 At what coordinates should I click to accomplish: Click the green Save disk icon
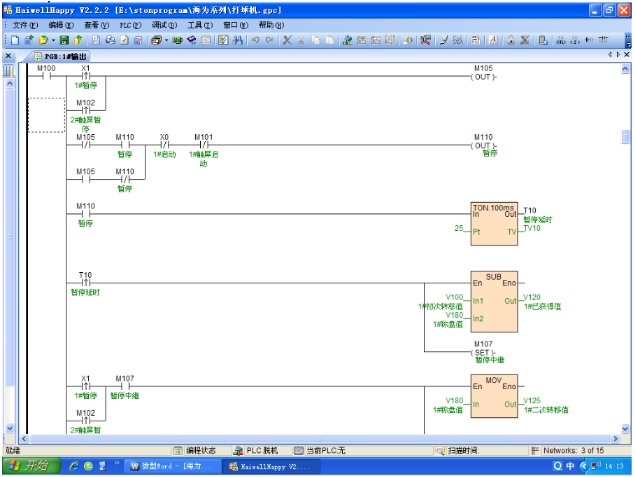(64, 40)
